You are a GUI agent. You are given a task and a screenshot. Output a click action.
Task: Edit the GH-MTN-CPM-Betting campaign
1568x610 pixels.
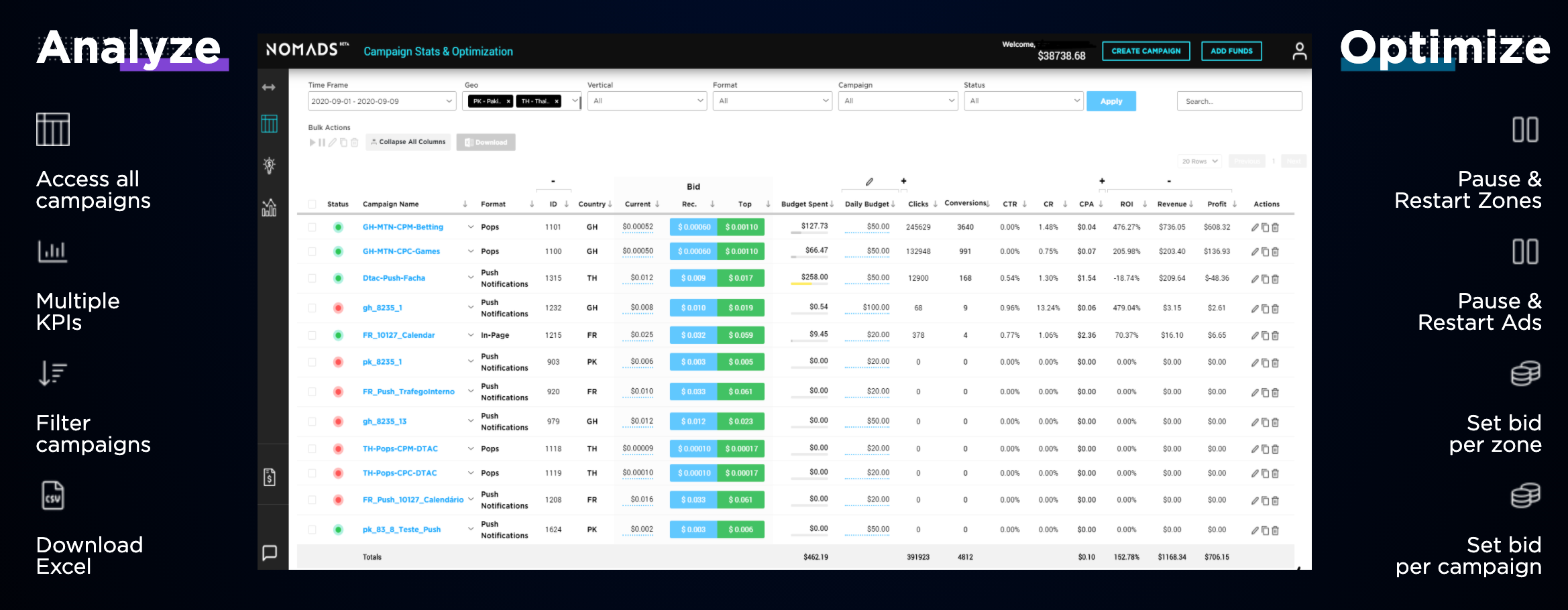tap(1255, 227)
